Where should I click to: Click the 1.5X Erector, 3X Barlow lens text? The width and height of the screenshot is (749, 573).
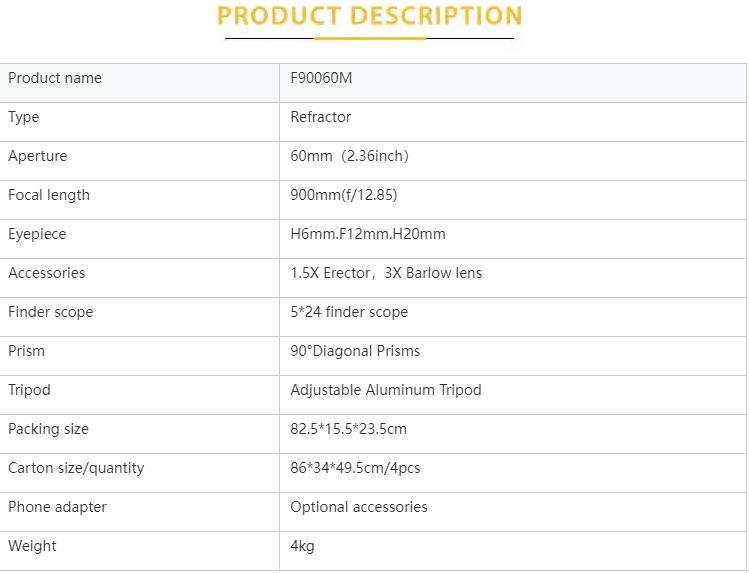(x=386, y=273)
